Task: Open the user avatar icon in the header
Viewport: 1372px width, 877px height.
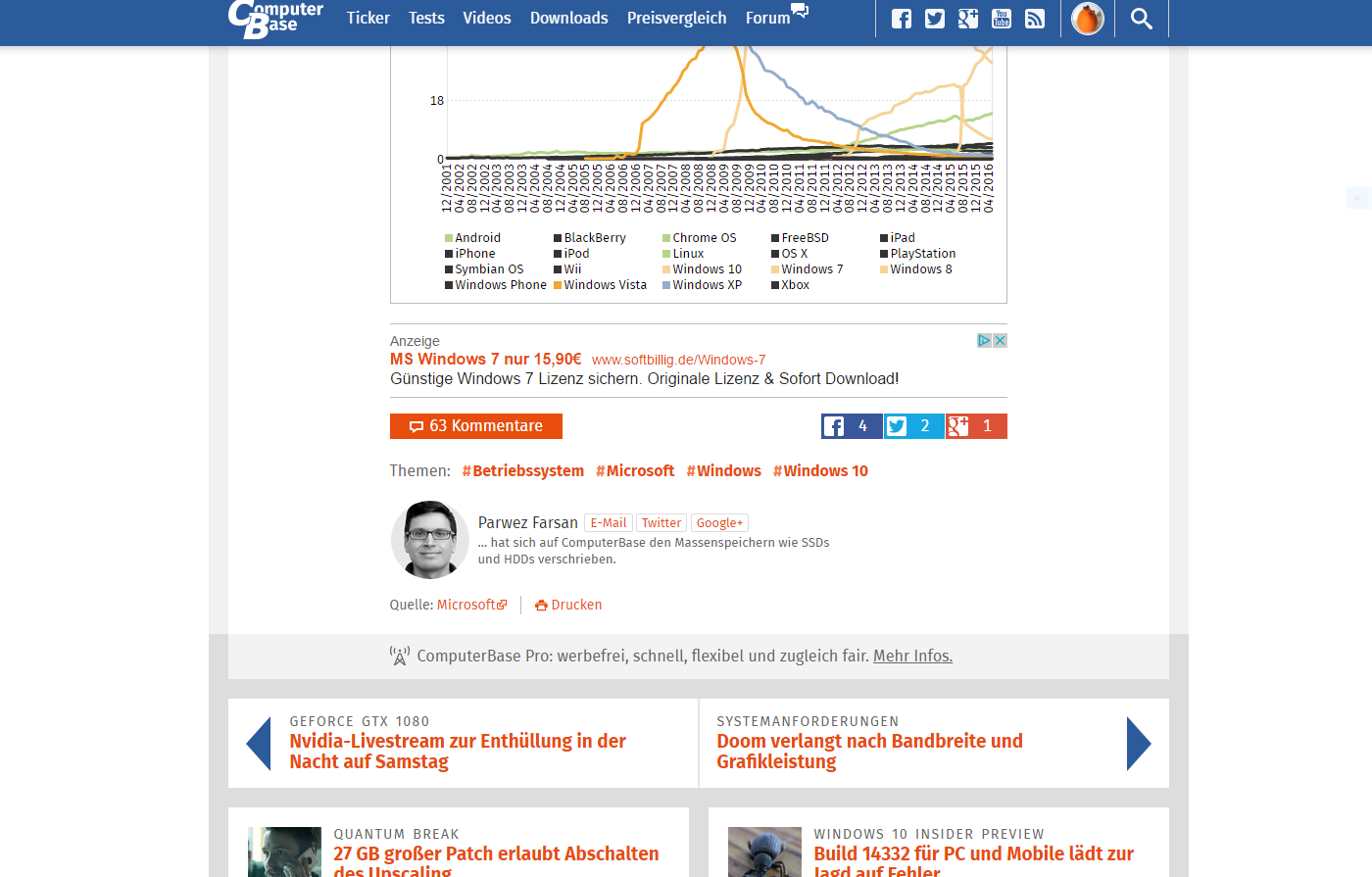Action: (x=1088, y=19)
